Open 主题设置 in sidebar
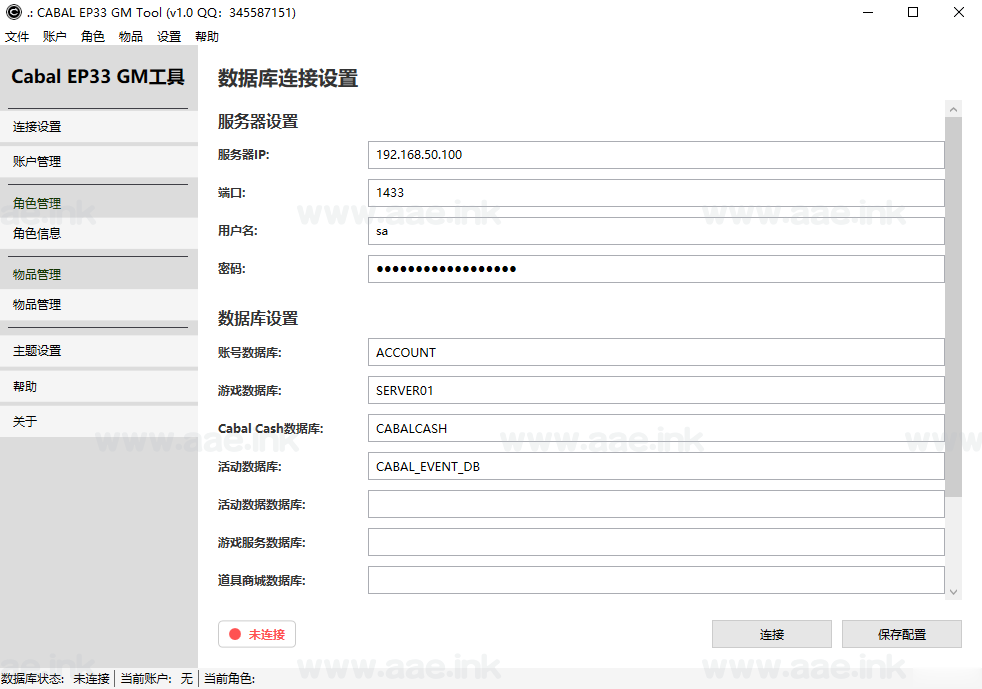 point(99,351)
